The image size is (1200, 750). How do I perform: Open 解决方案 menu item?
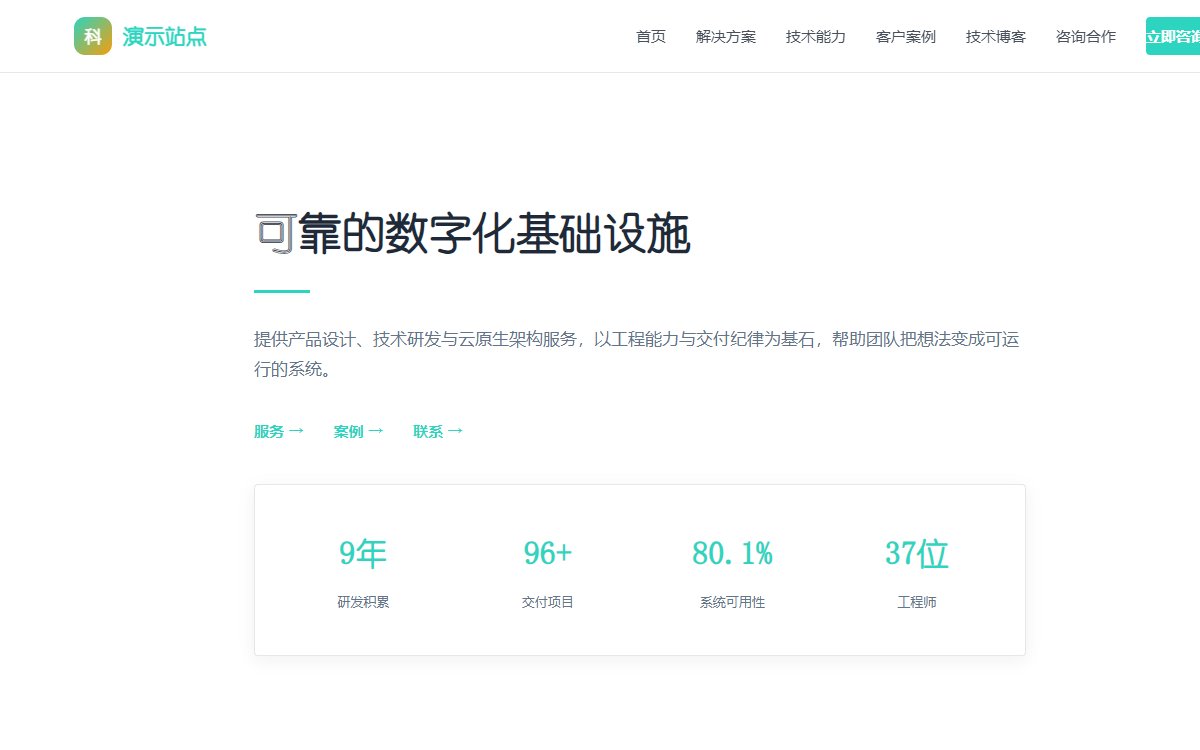[726, 37]
